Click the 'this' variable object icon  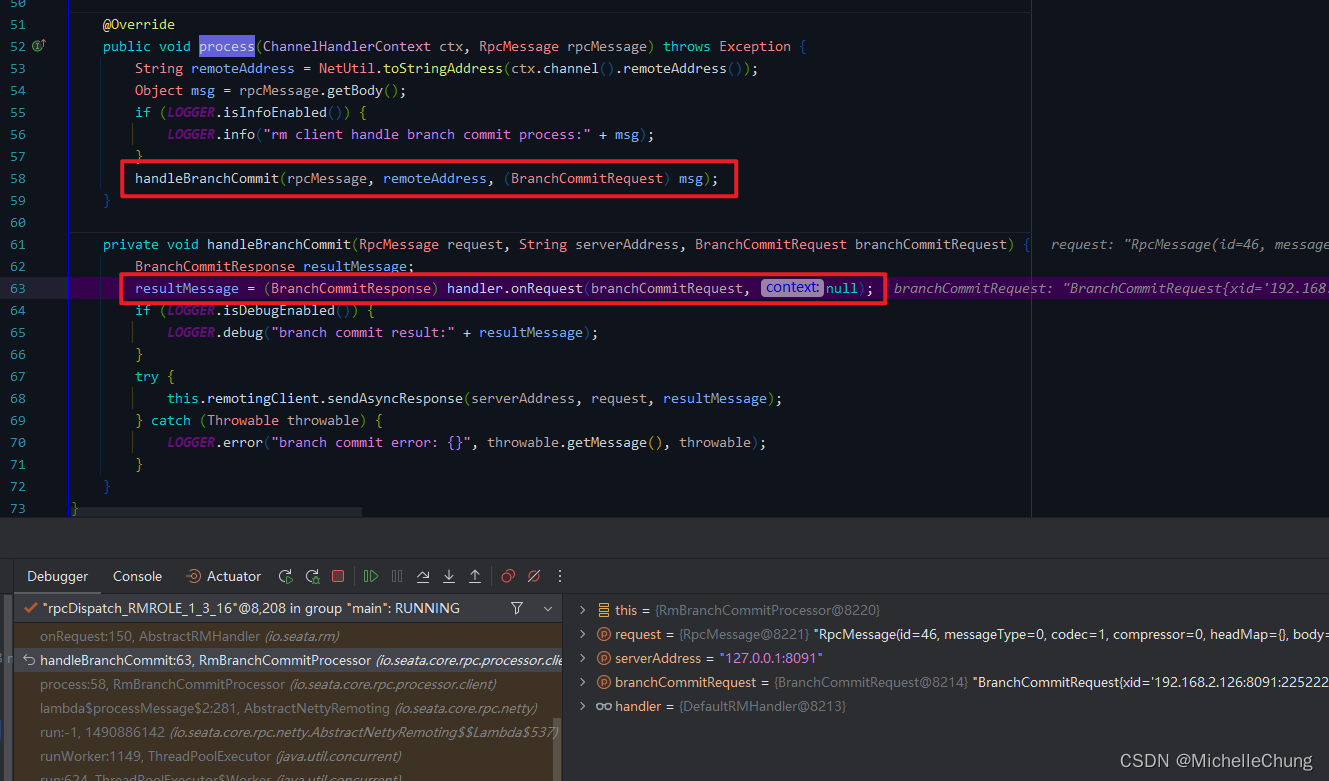coord(603,610)
